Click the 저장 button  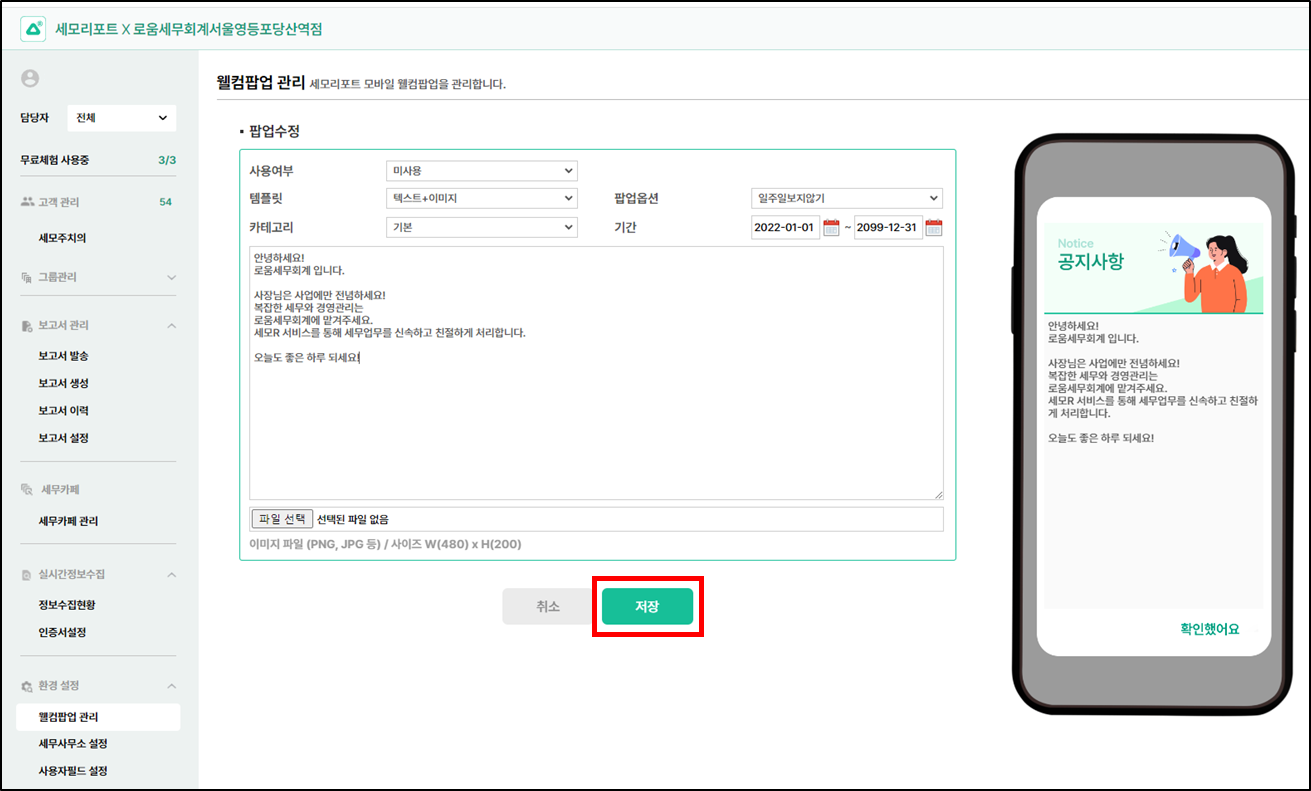click(647, 606)
